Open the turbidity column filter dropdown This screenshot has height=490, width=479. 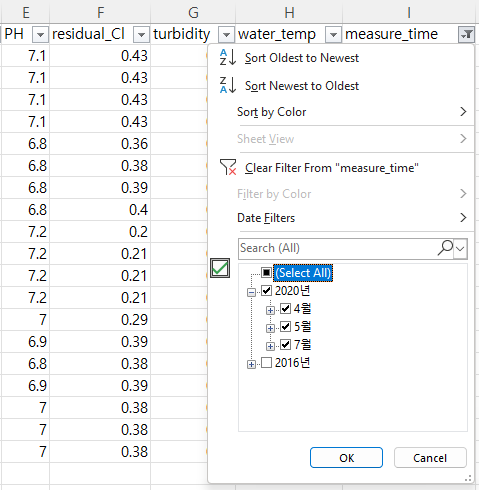coord(226,34)
